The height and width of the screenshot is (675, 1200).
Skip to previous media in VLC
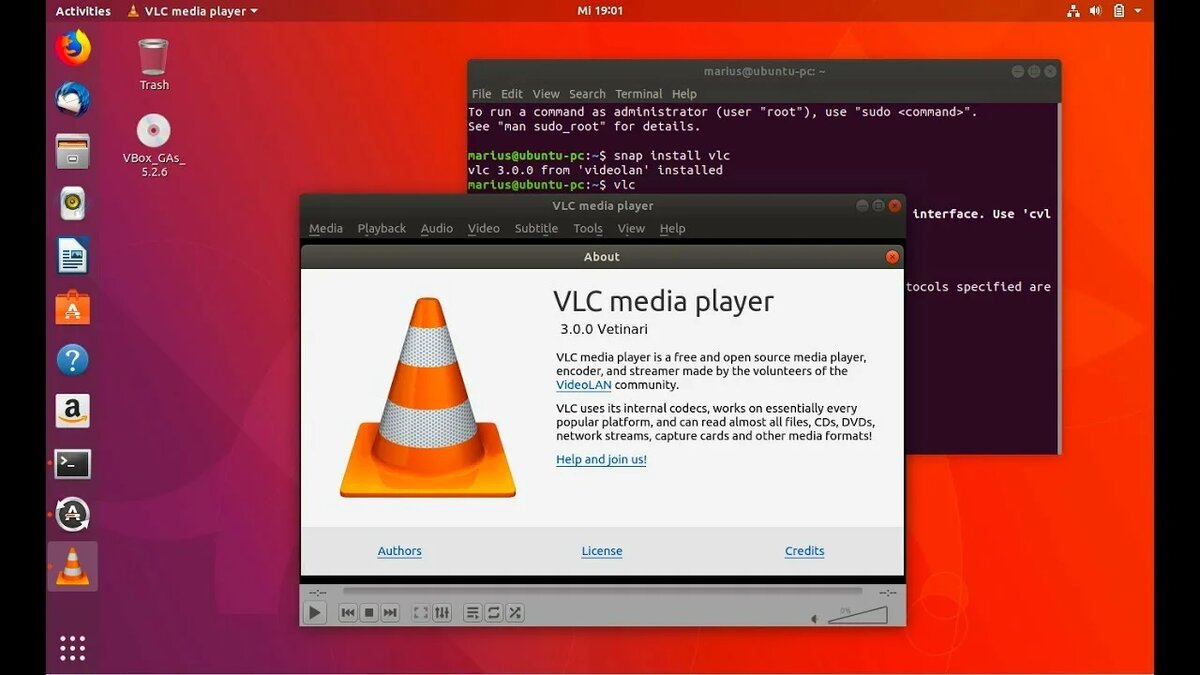pos(347,612)
